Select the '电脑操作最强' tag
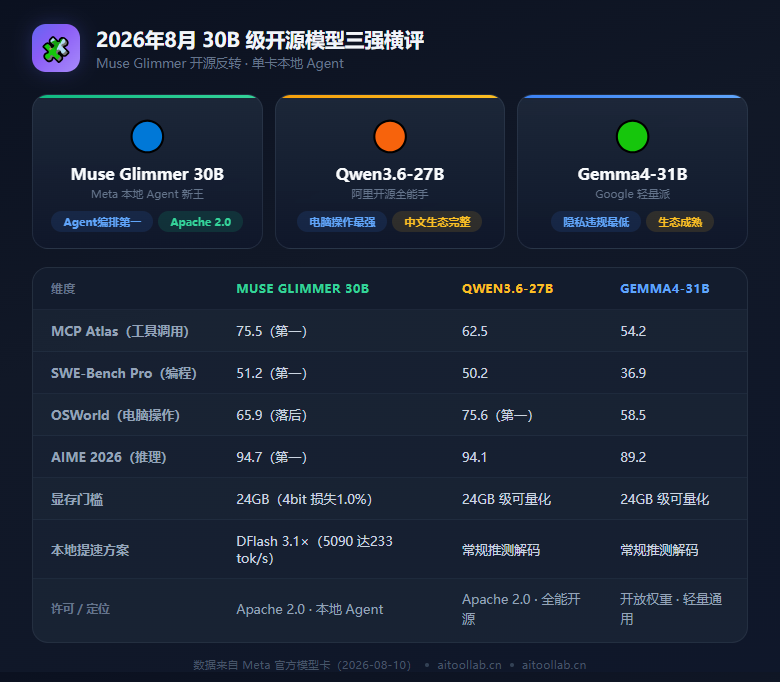 pyautogui.click(x=342, y=222)
